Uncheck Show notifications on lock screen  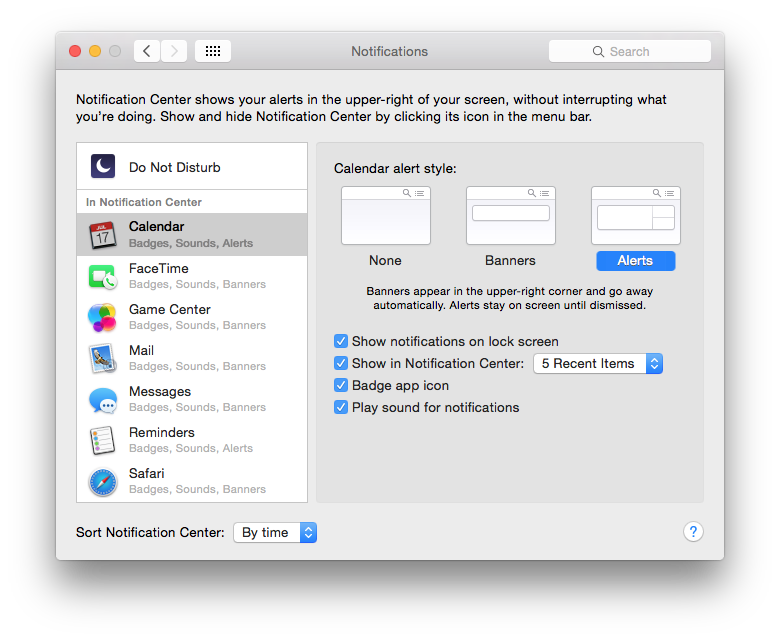[x=341, y=341]
